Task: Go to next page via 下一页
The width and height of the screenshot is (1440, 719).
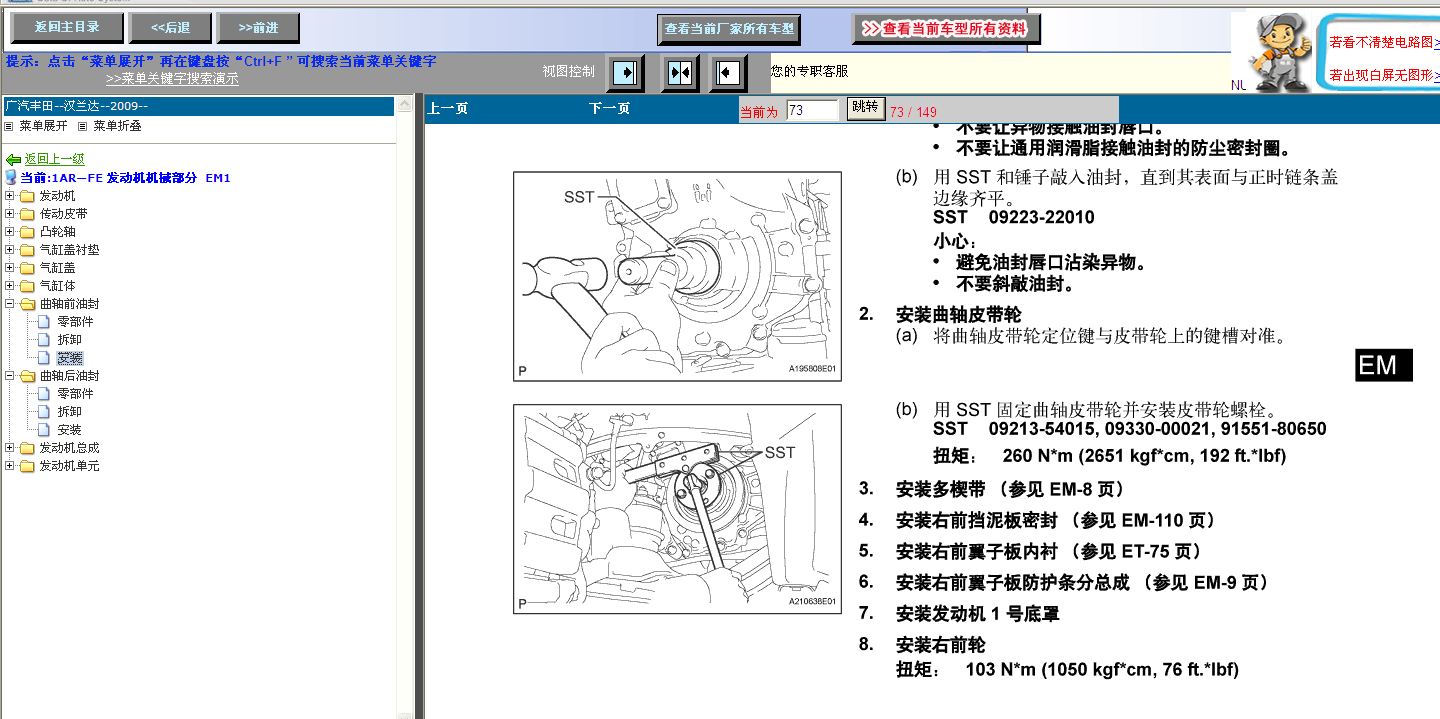Action: click(x=609, y=109)
